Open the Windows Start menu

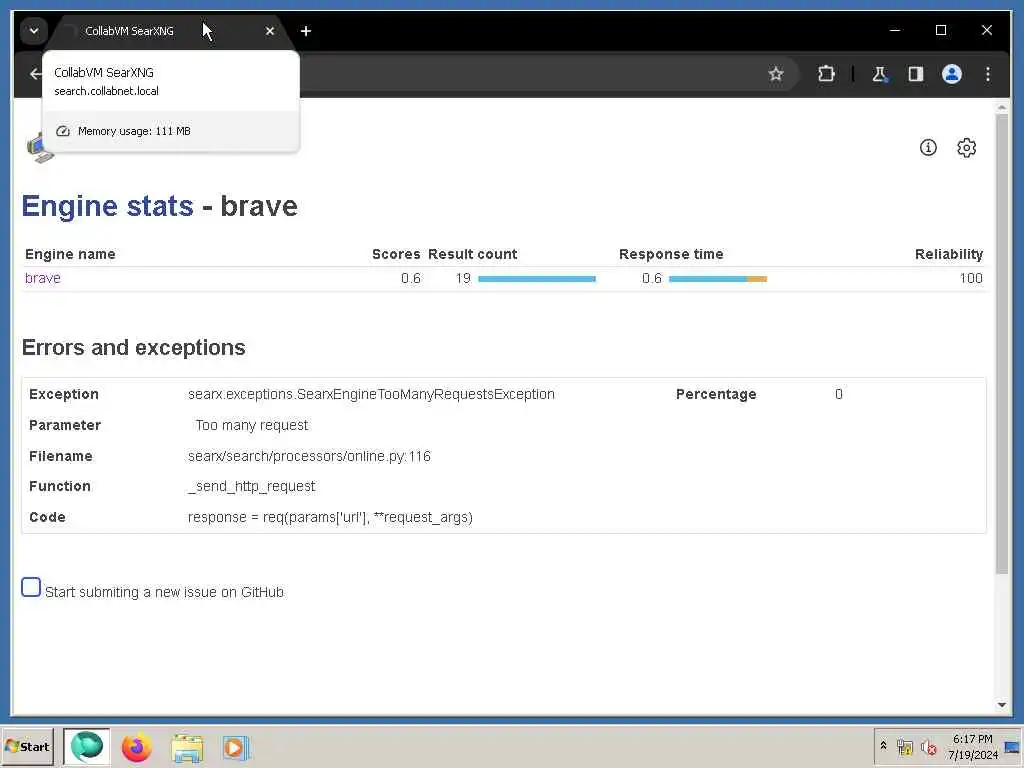coord(27,746)
